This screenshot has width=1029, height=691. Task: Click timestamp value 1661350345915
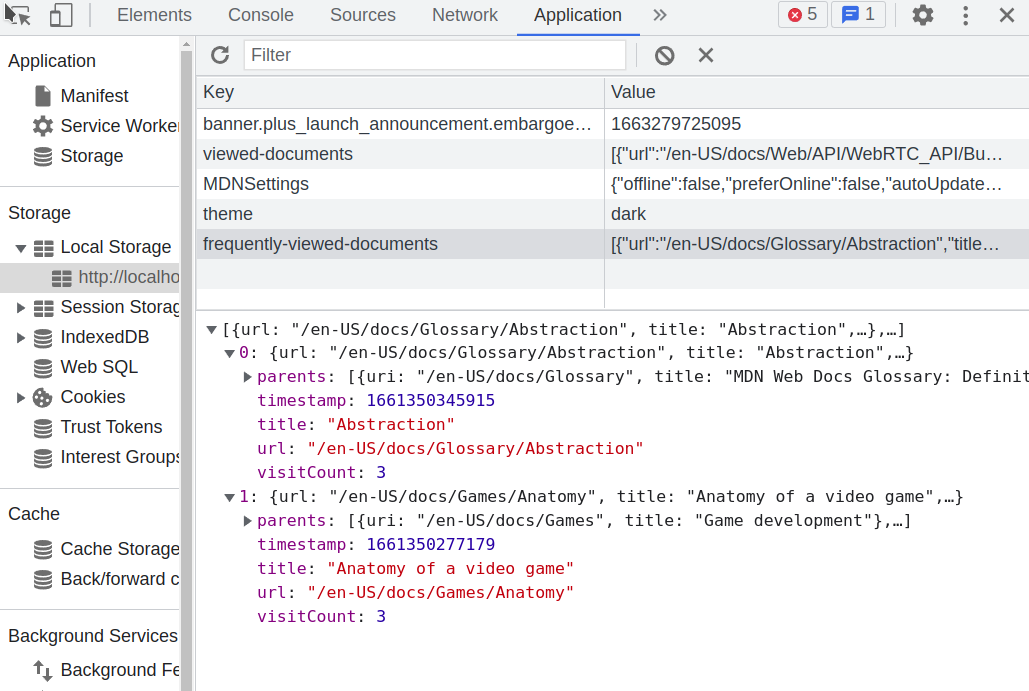pyautogui.click(x=430, y=401)
